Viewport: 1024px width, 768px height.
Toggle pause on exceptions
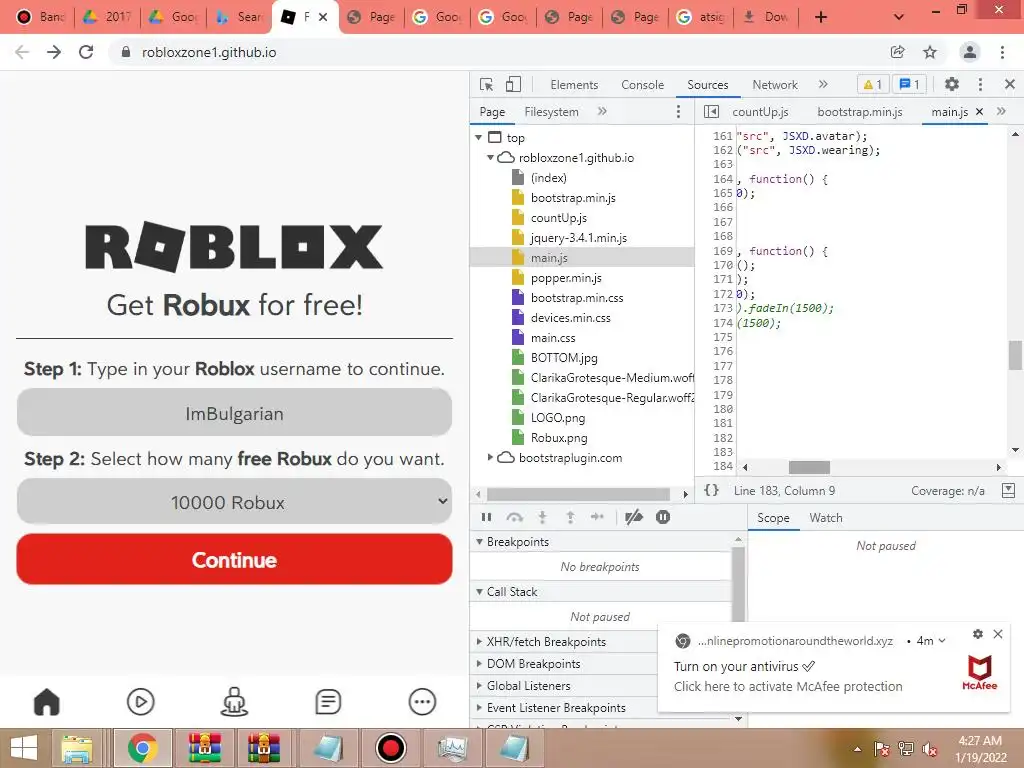pyautogui.click(x=662, y=517)
